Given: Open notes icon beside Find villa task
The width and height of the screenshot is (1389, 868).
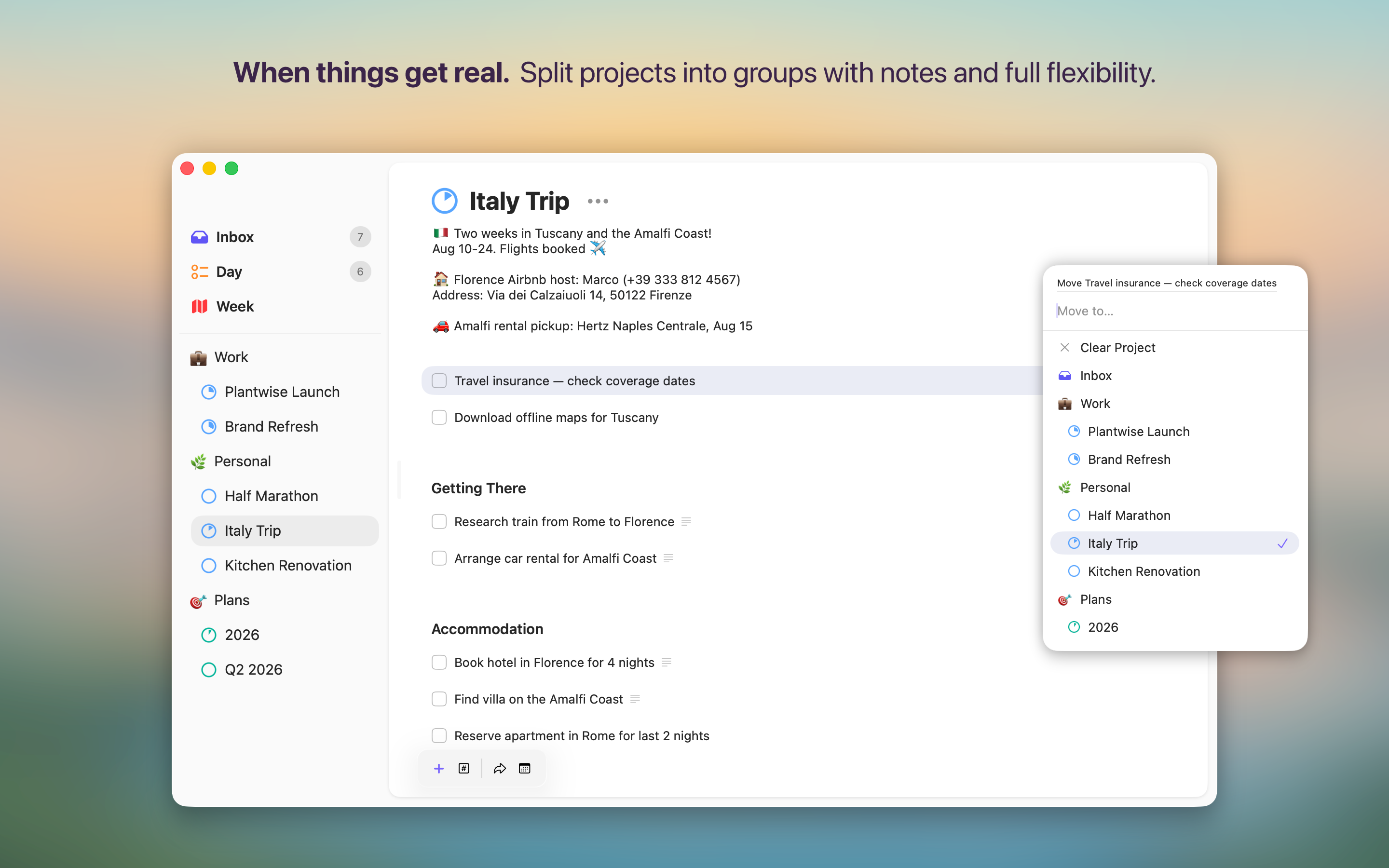Looking at the screenshot, I should coord(635,699).
